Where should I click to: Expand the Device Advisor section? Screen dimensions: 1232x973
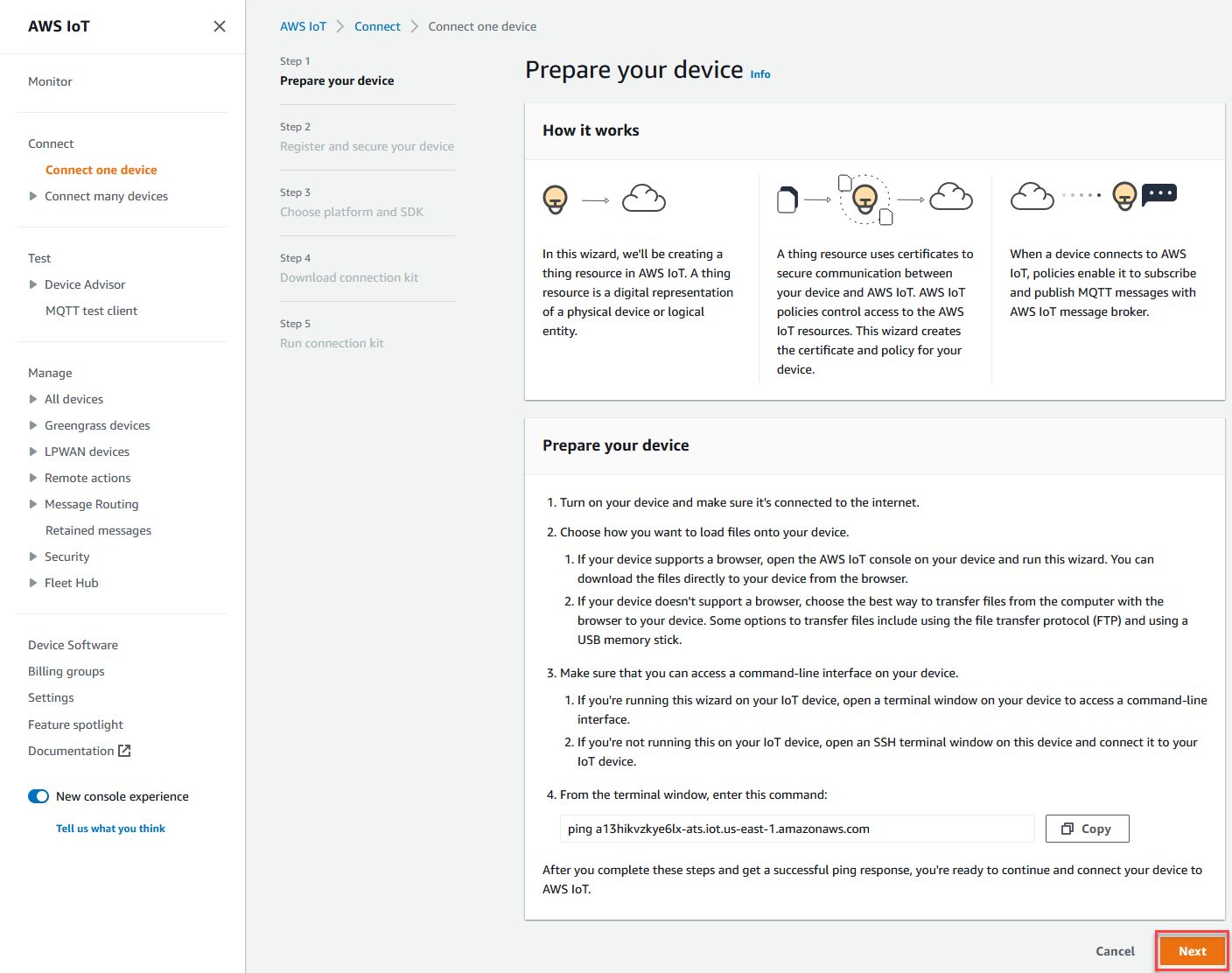click(x=33, y=283)
